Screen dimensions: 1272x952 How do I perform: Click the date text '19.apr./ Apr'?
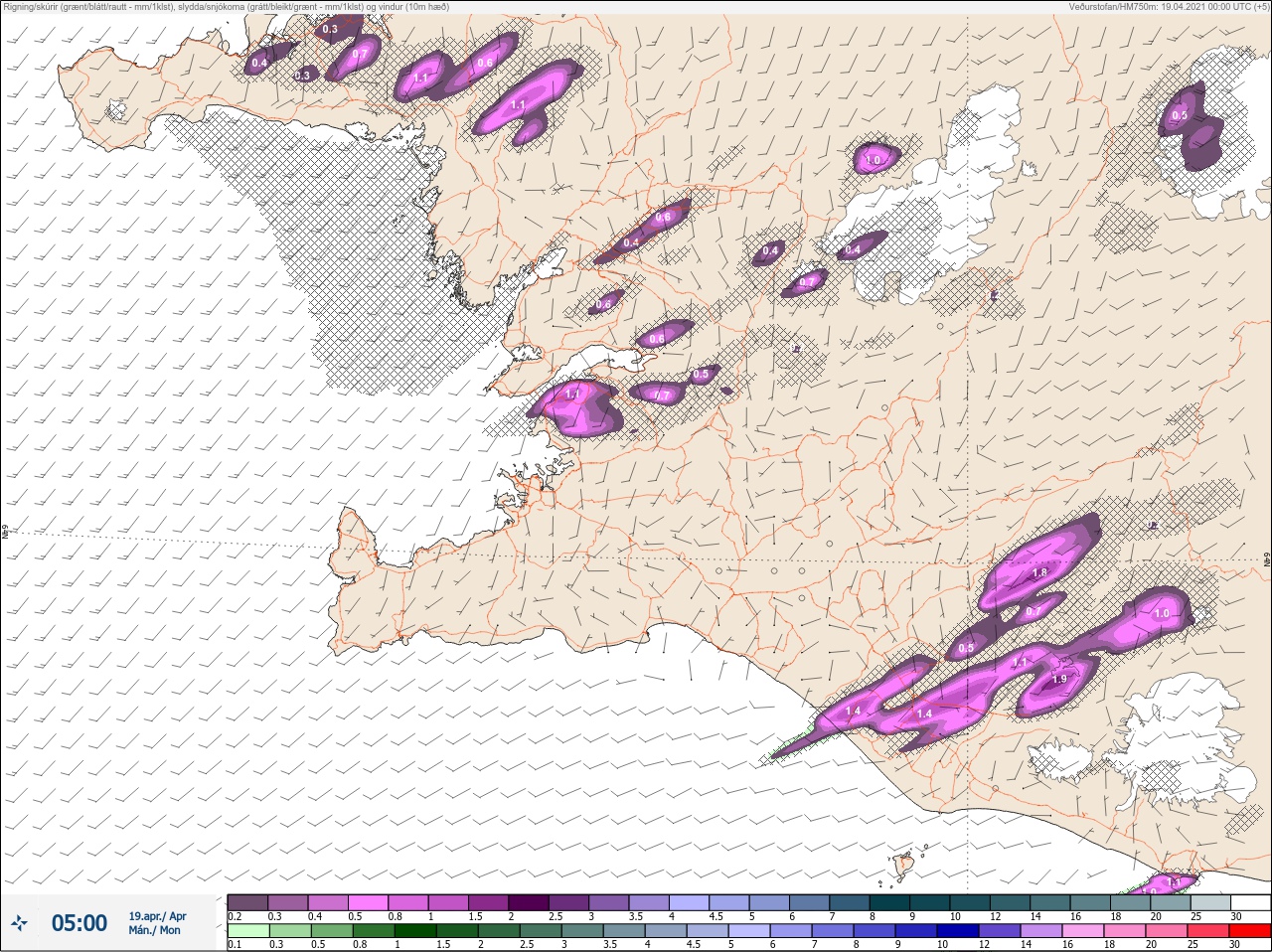tap(157, 916)
